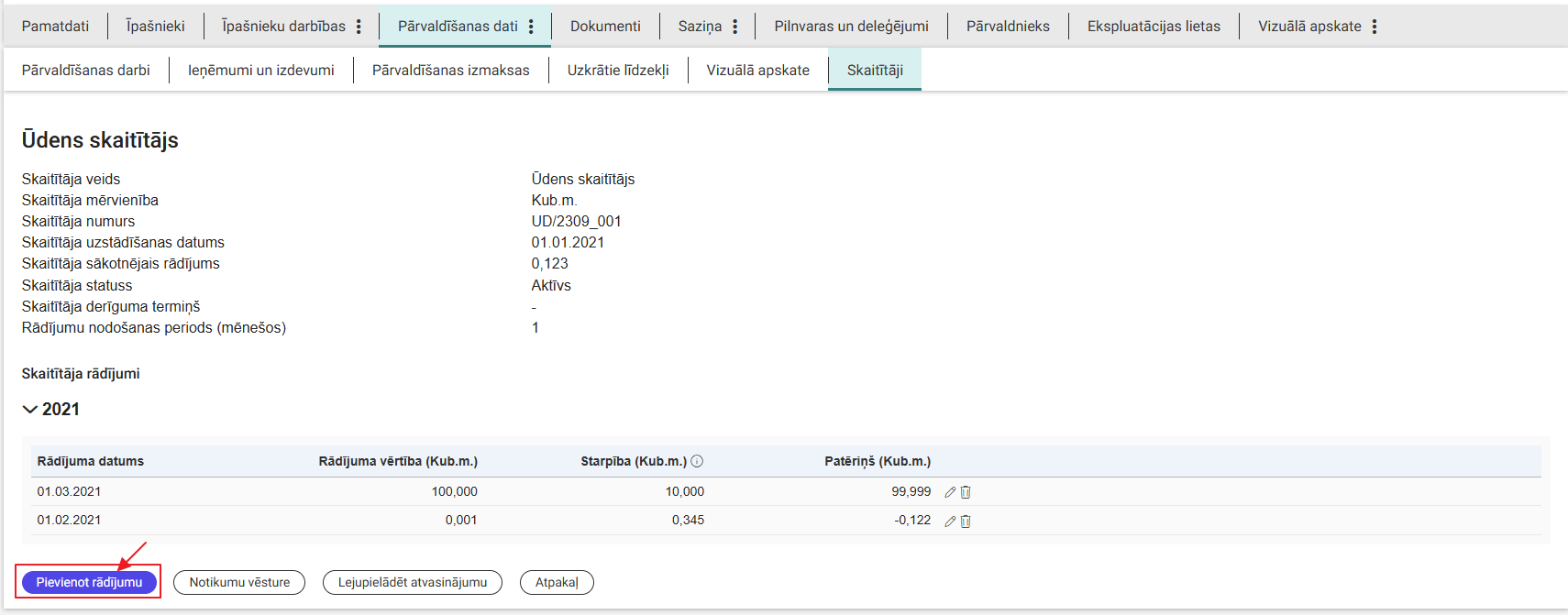Click Lejupielādēt atvasinājumu button
1568x615 pixels.
(413, 583)
